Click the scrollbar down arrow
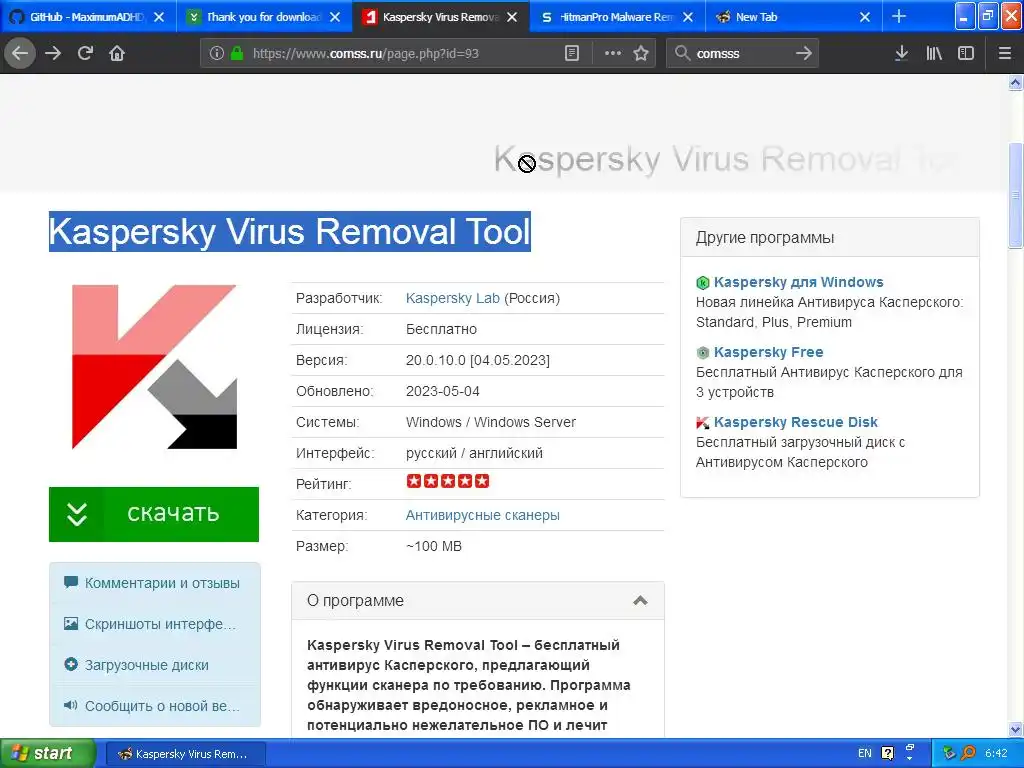1024x768 pixels. click(1015, 729)
